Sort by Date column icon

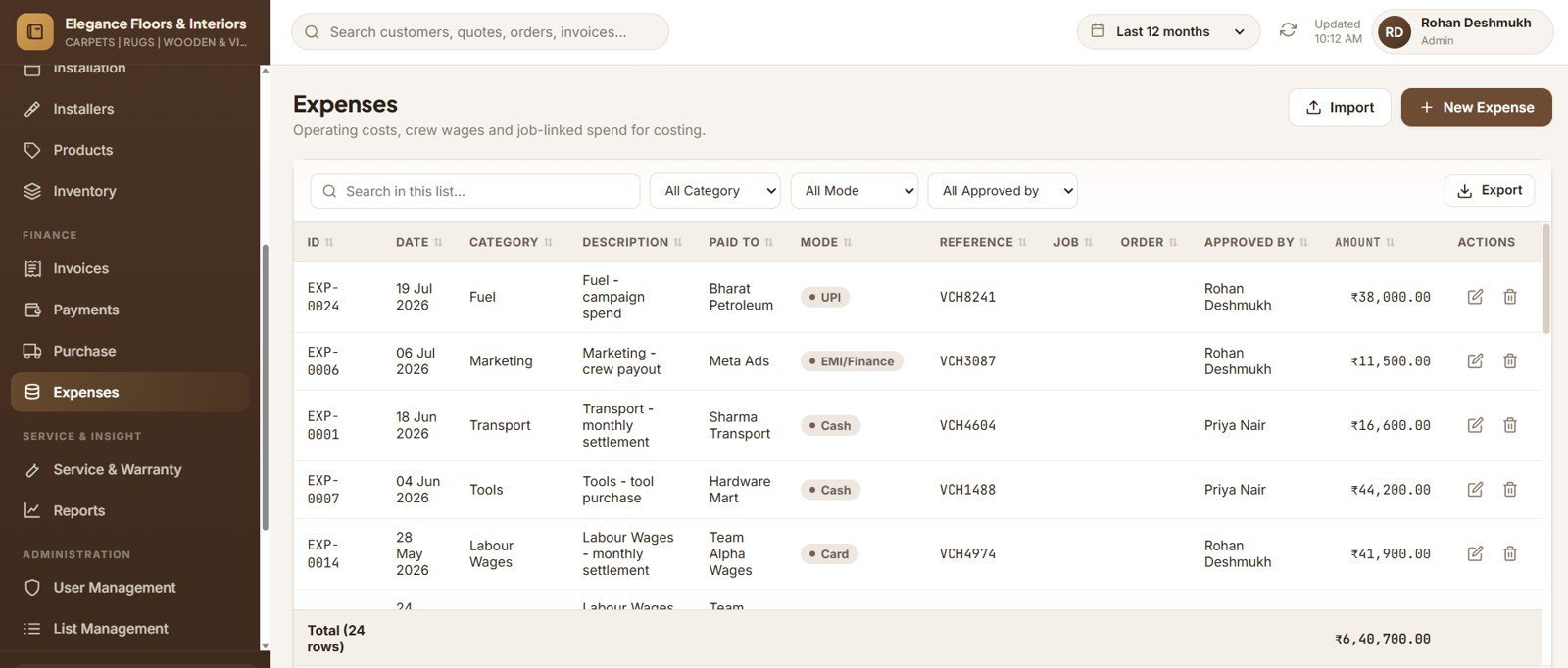click(438, 242)
